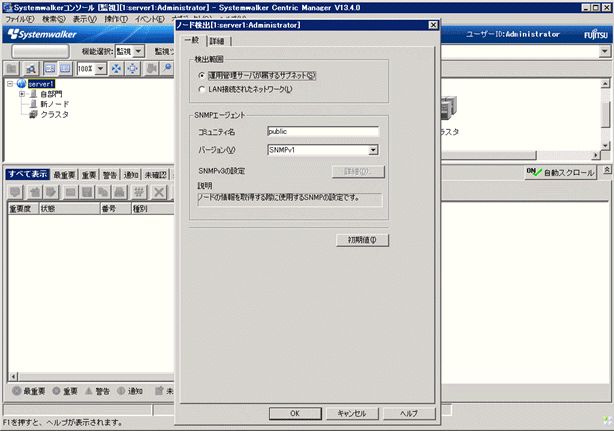The height and width of the screenshot is (431, 614).
Task: Click the blue zoom magnifier toolbar icon
Action: 168,69
